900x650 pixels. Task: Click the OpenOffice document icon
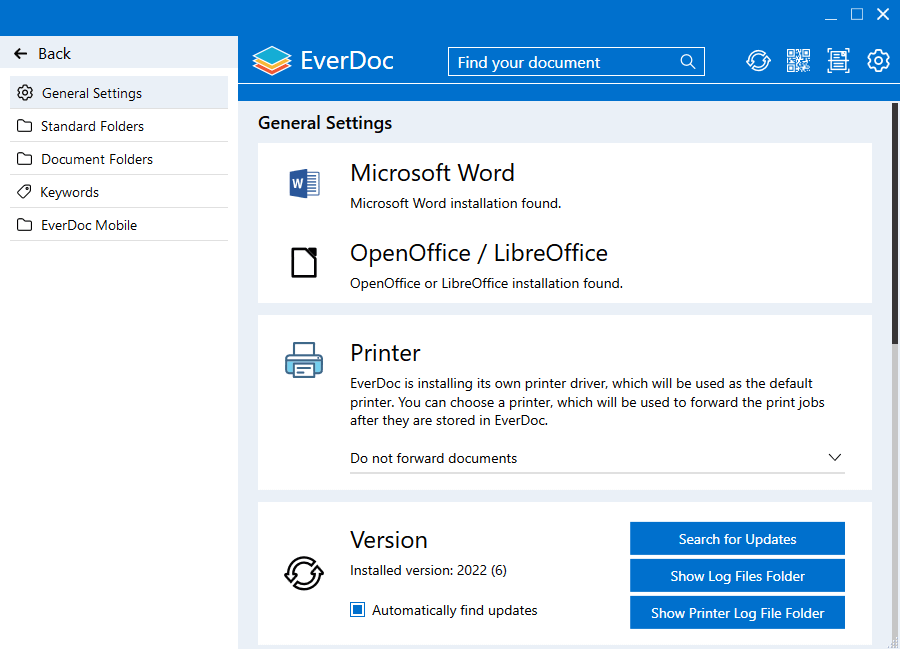(303, 262)
